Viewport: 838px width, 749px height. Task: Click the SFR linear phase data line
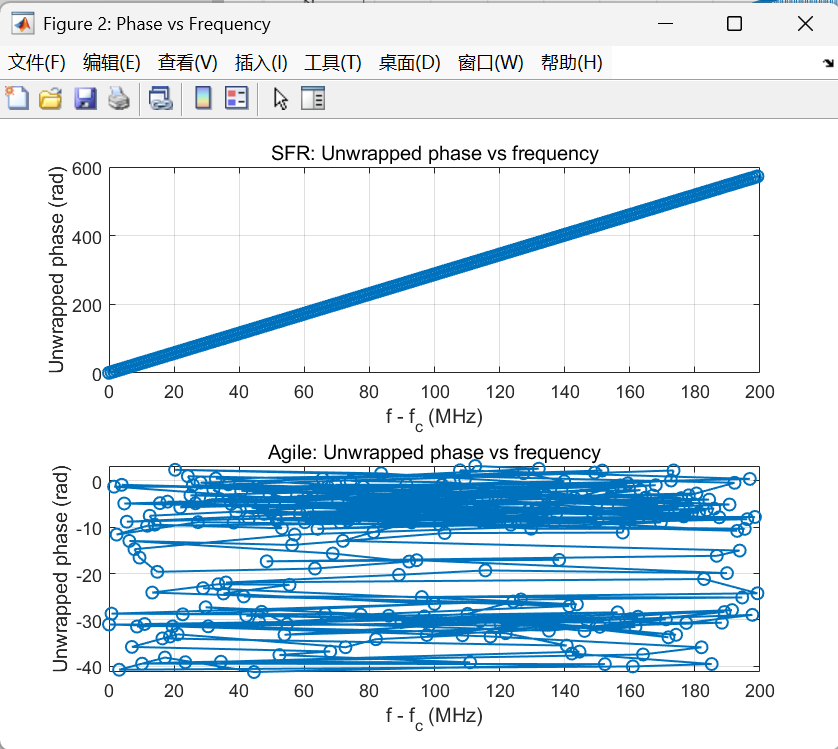[434, 274]
